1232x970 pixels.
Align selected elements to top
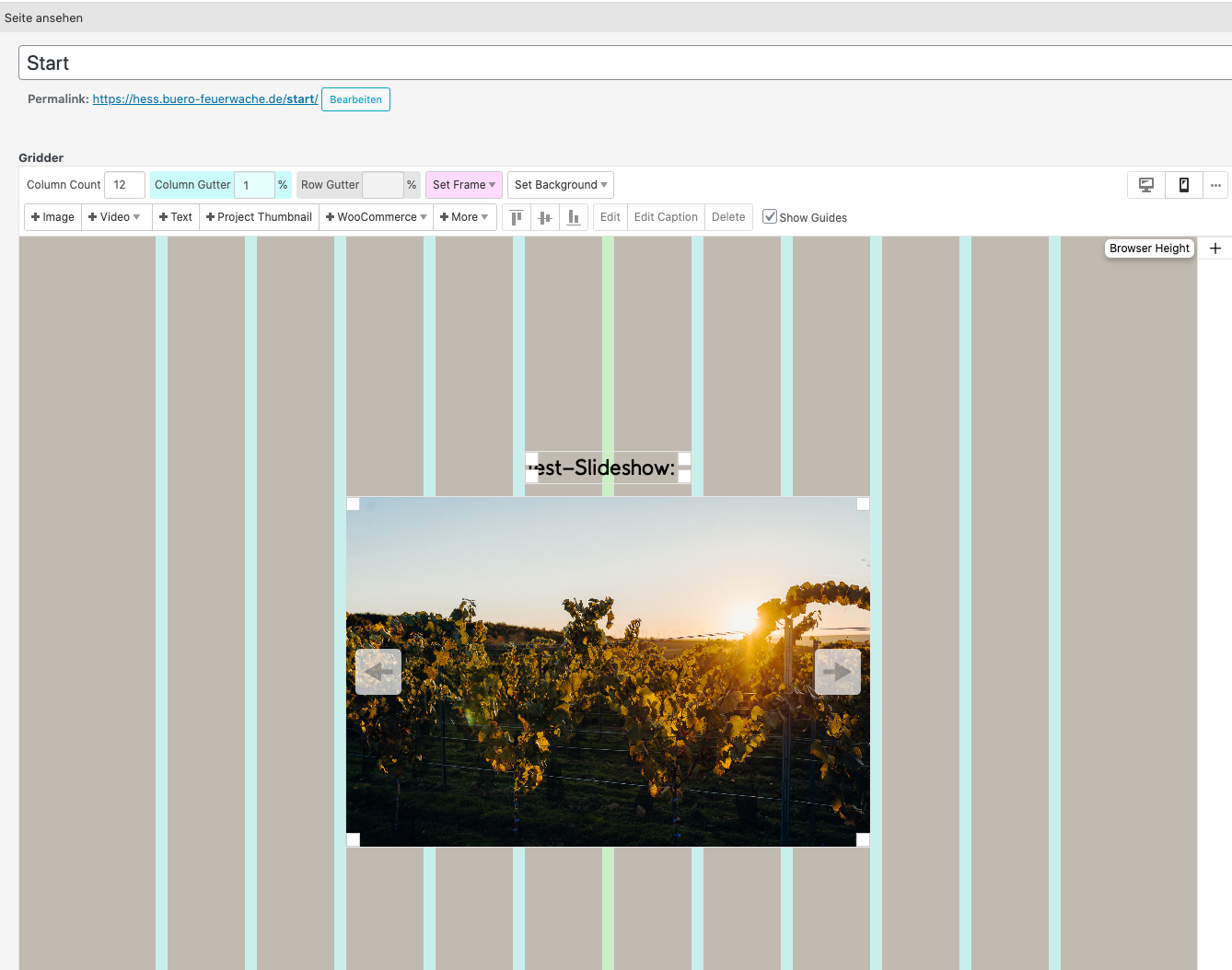click(x=517, y=217)
